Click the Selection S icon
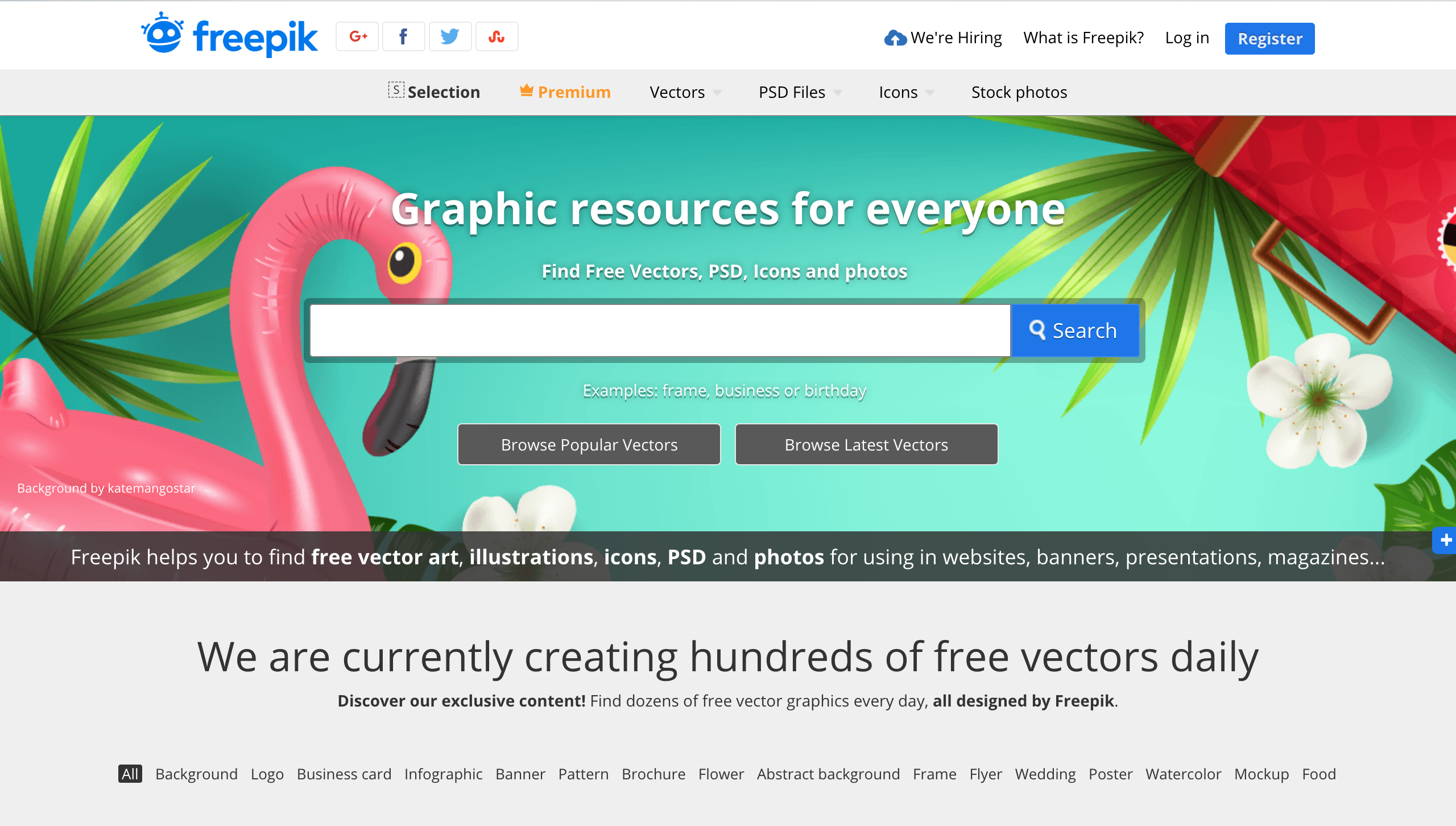The image size is (1456, 826). click(396, 90)
